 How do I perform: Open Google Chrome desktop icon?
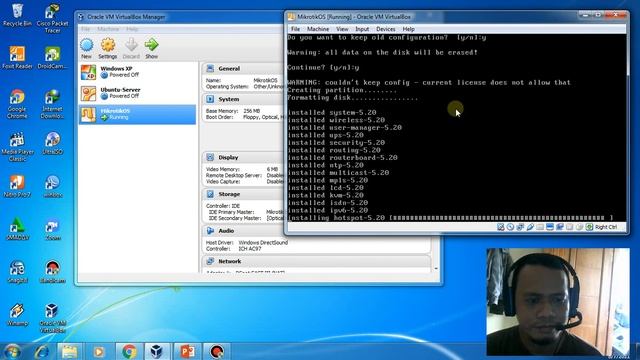click(x=17, y=104)
